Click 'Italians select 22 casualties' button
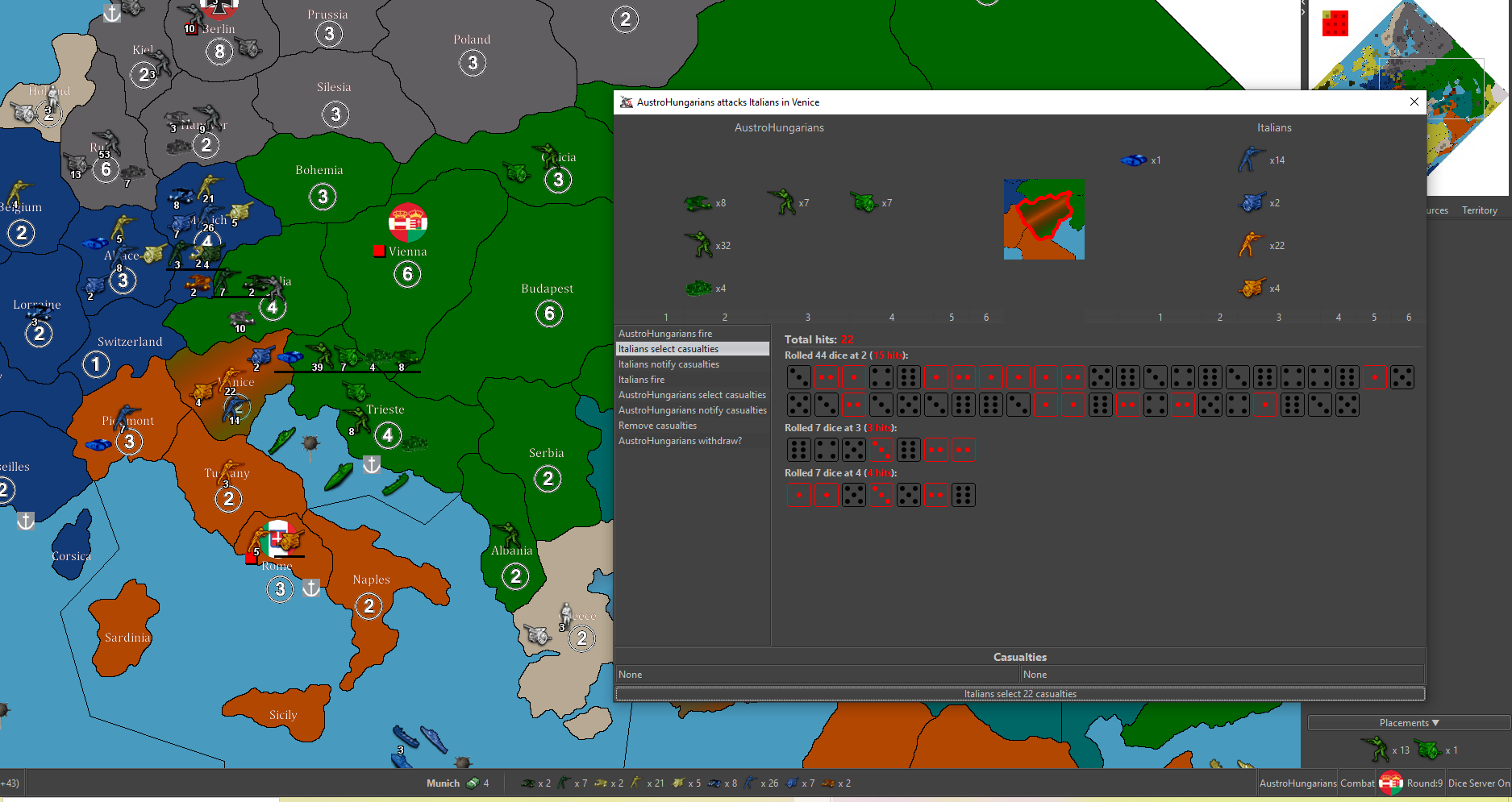The image size is (1512, 802). tap(1020, 694)
